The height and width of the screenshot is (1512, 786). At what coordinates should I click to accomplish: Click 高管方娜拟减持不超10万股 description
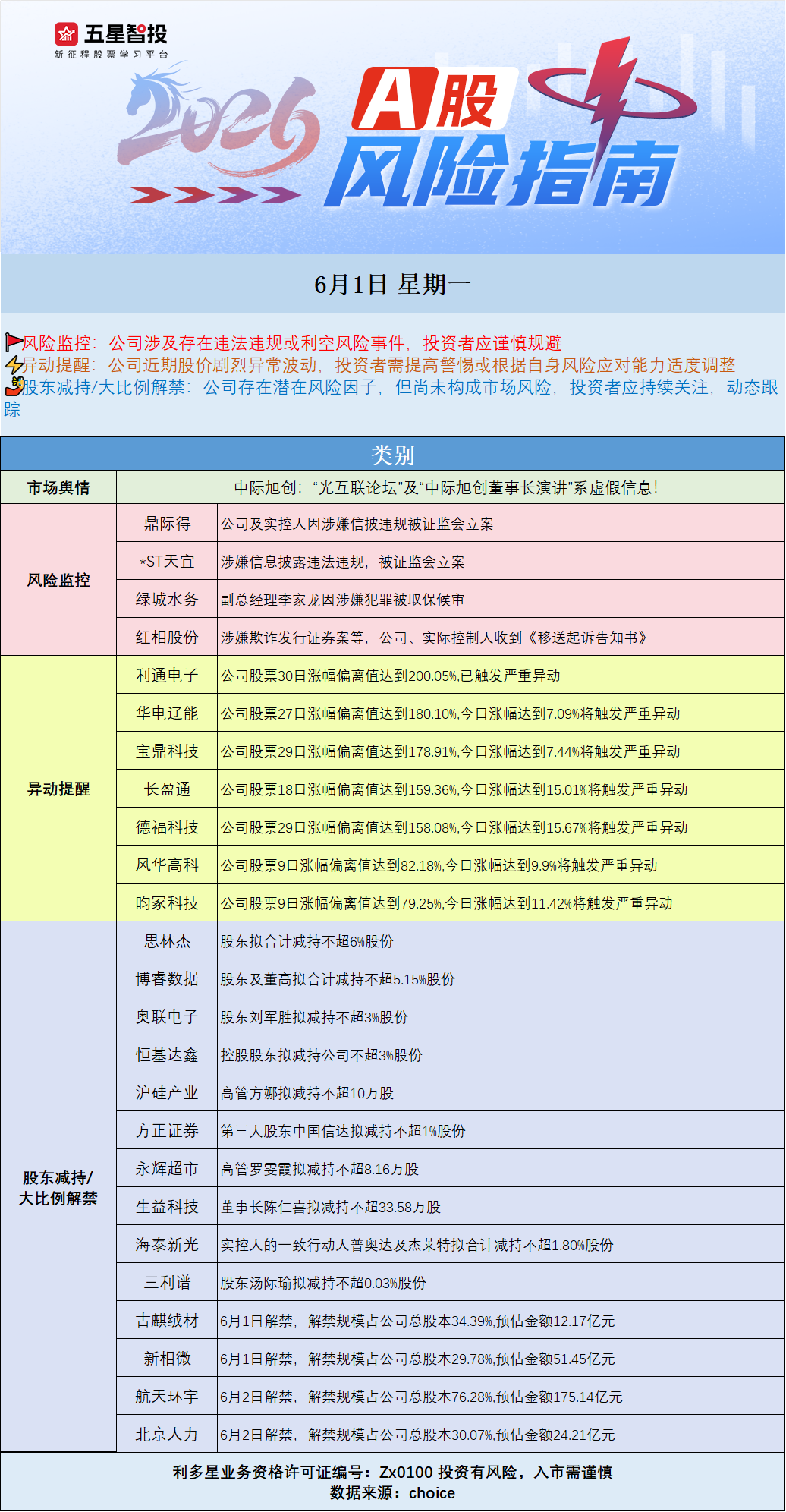coord(307,1093)
